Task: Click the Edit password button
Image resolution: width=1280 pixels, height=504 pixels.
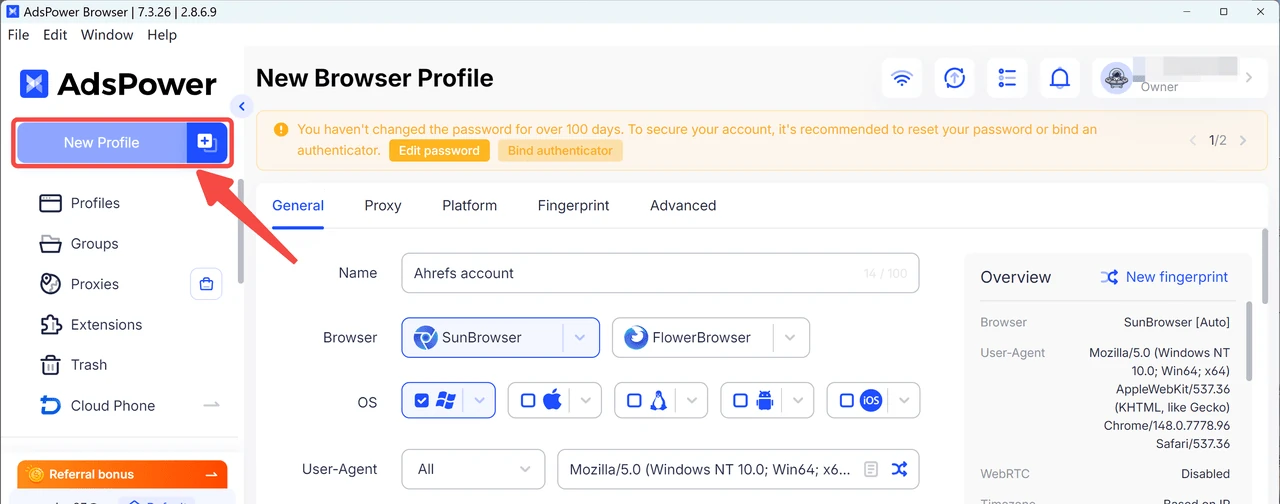Action: (x=439, y=151)
